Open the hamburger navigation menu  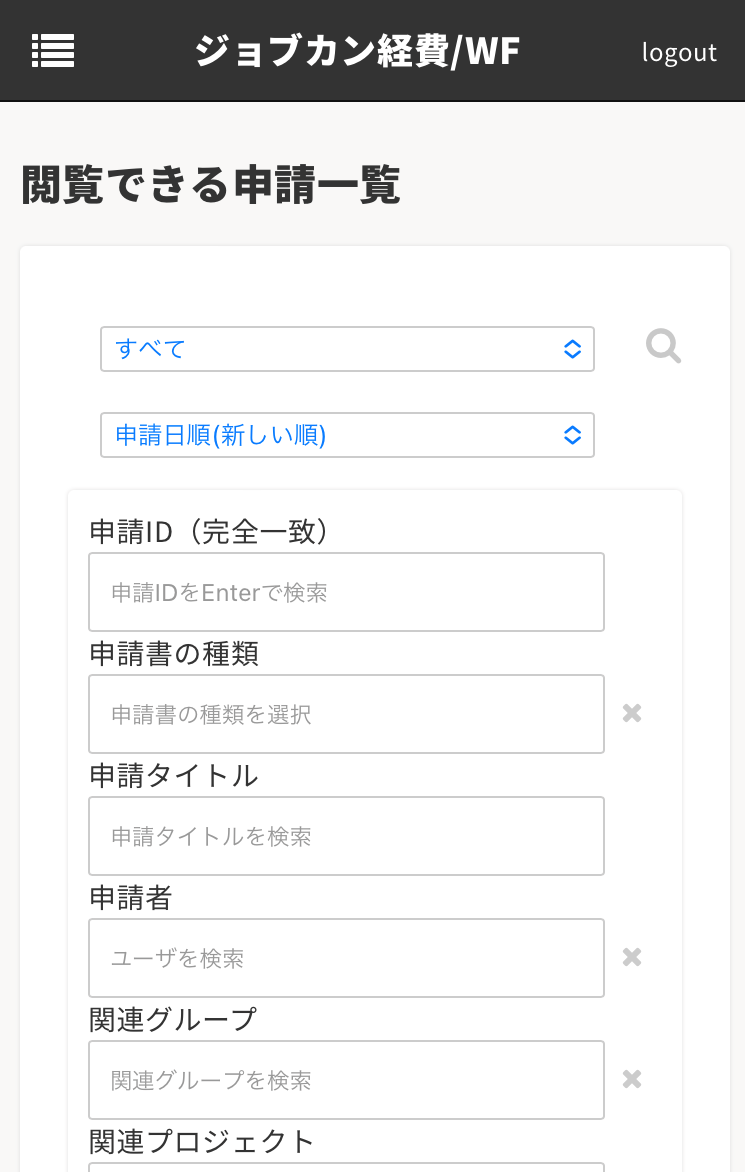[x=53, y=50]
